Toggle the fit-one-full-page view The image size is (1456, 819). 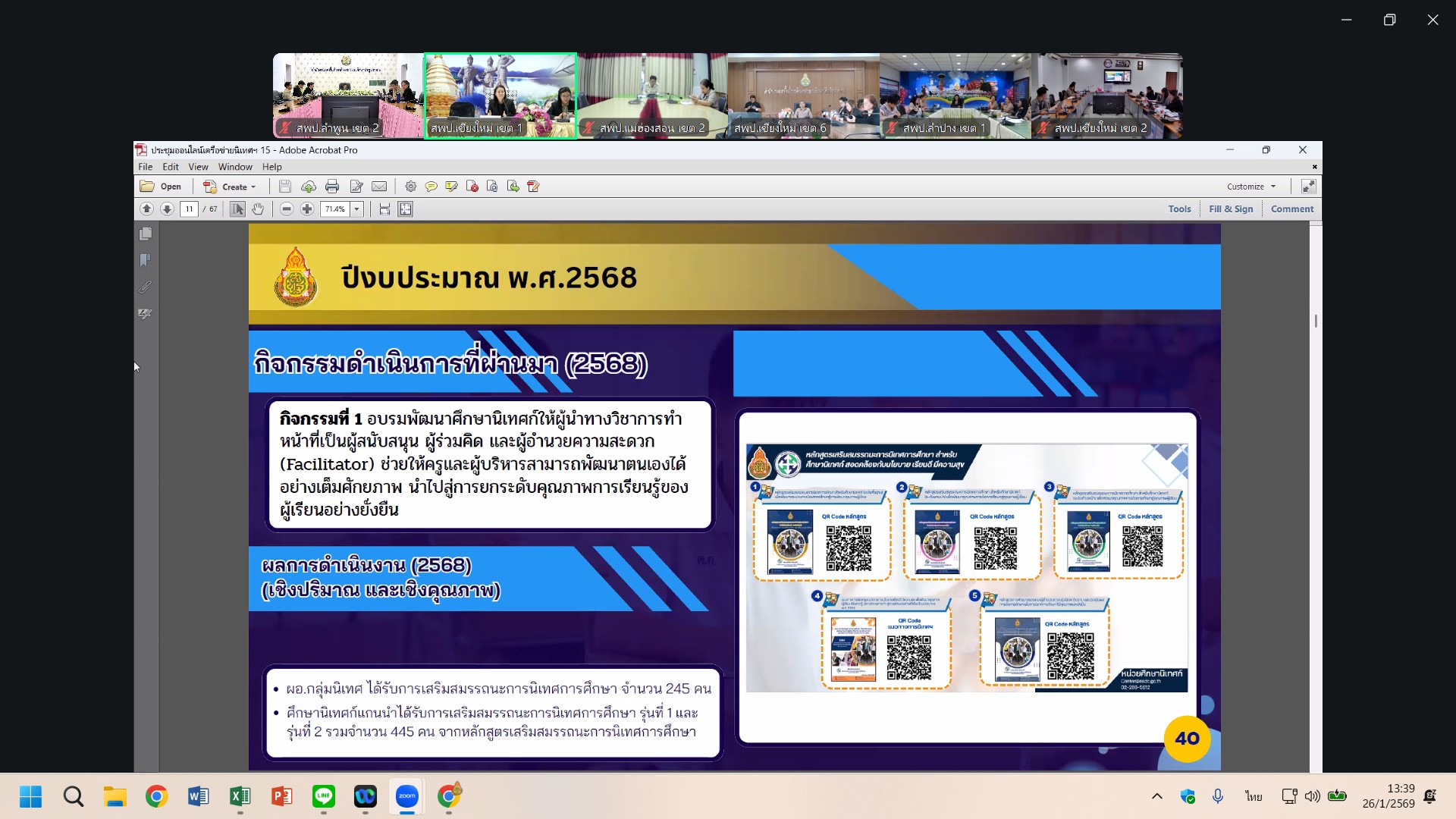click(x=406, y=209)
